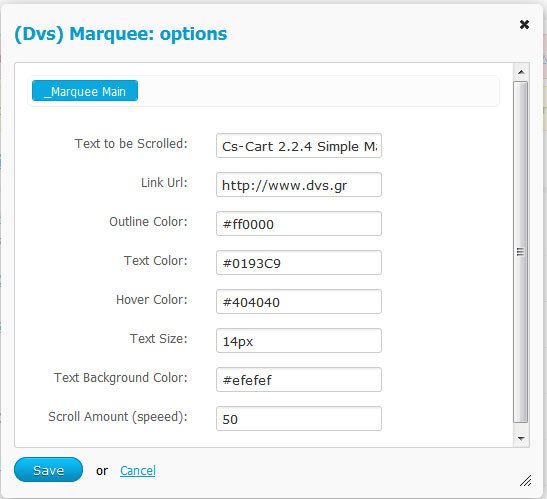
Task: Click the Hover Color field #404040
Action: point(299,301)
